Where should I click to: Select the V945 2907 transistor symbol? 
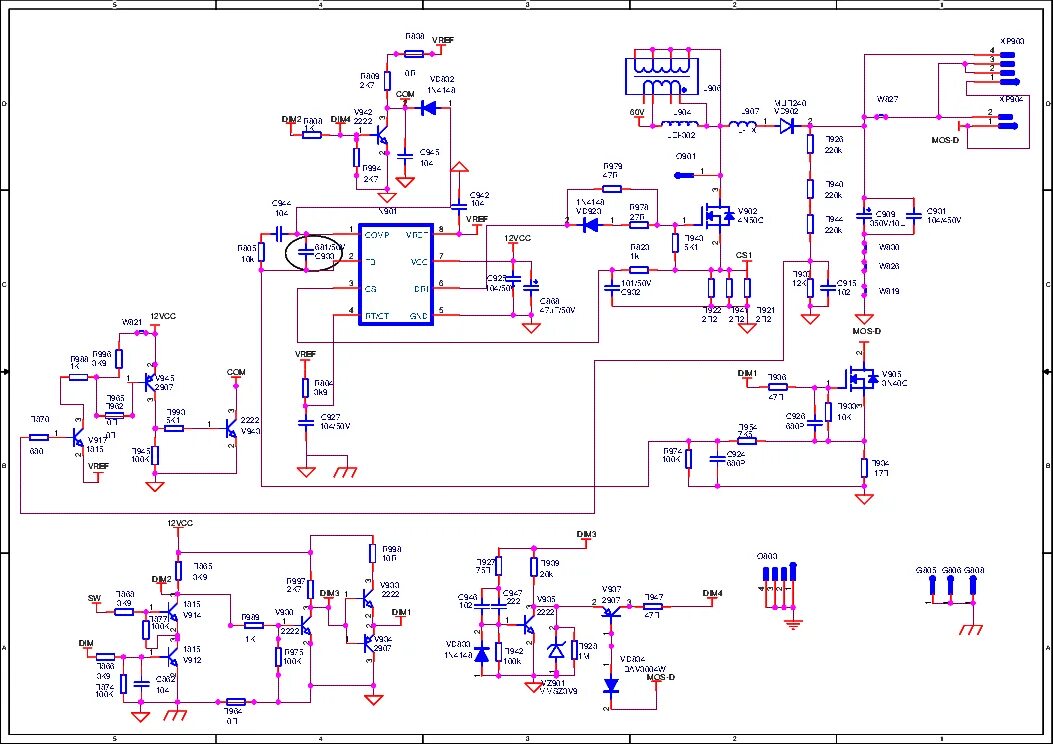pos(150,383)
